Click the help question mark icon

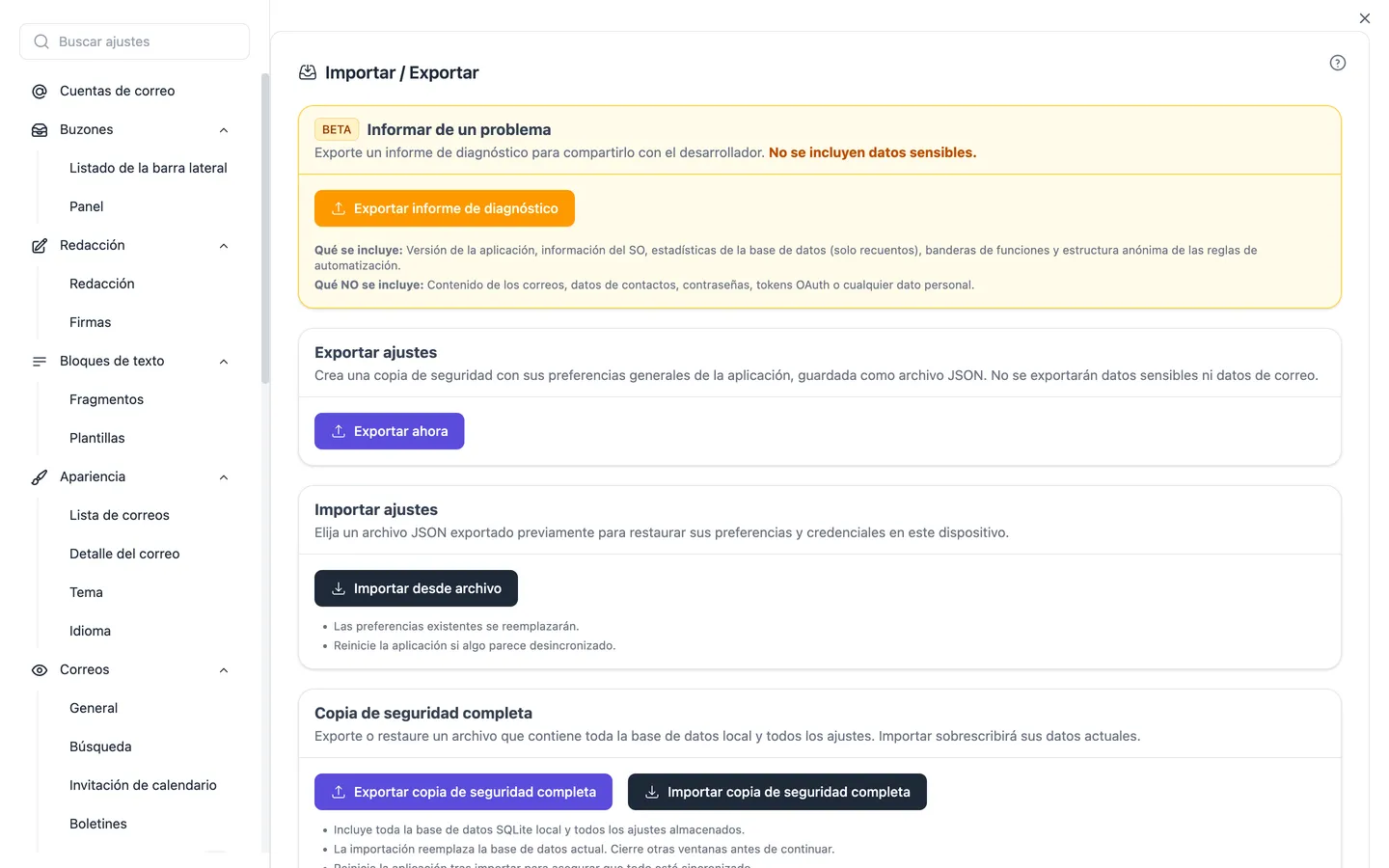[1337, 63]
